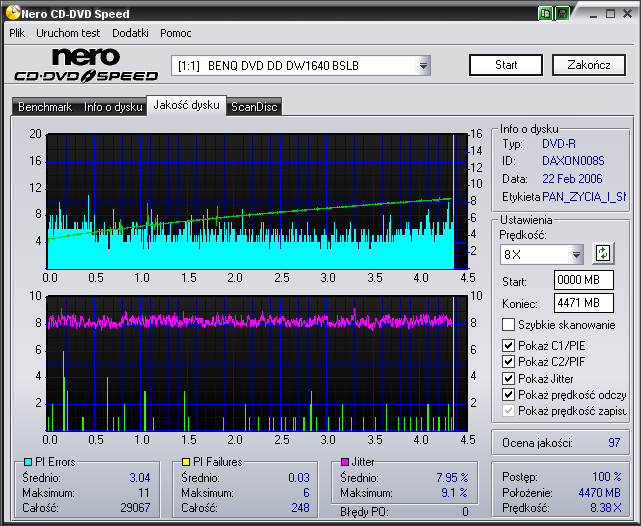Viewport: 641px width, 526px height.
Task: Click the PI Errors total 29067
Action: point(135,508)
